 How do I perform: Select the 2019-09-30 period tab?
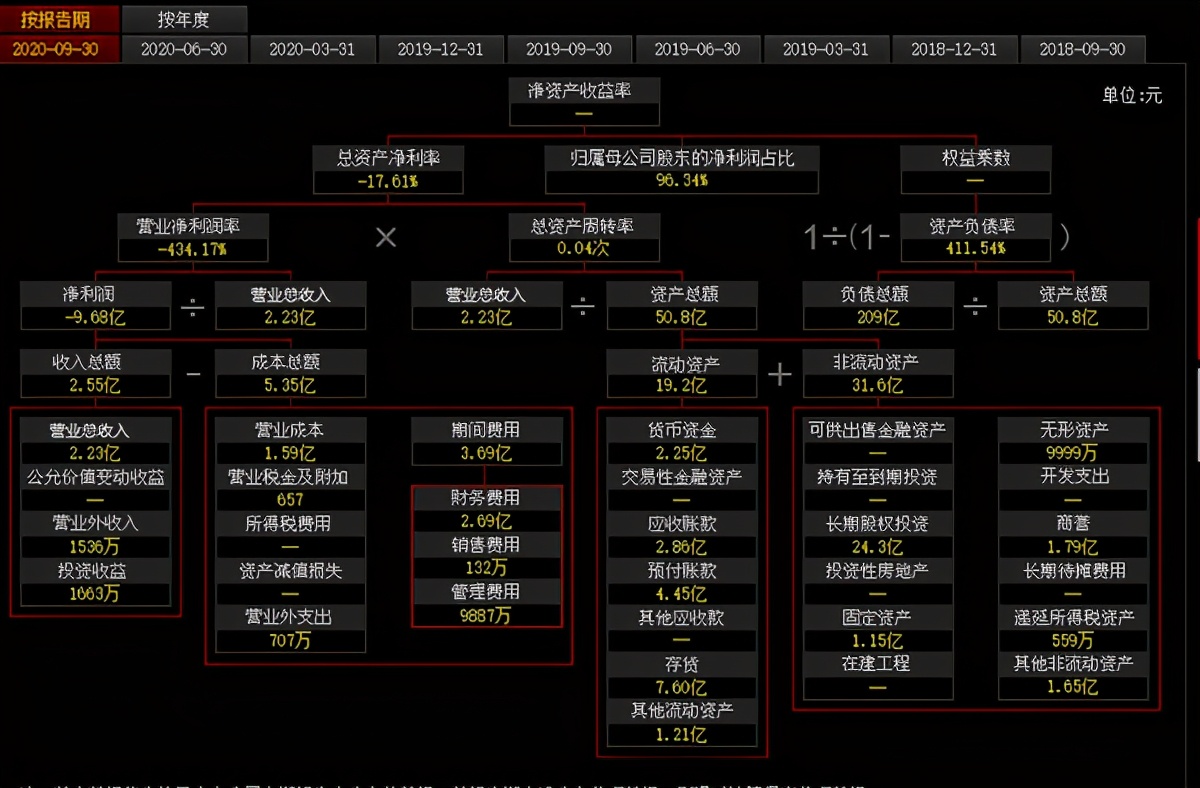569,49
